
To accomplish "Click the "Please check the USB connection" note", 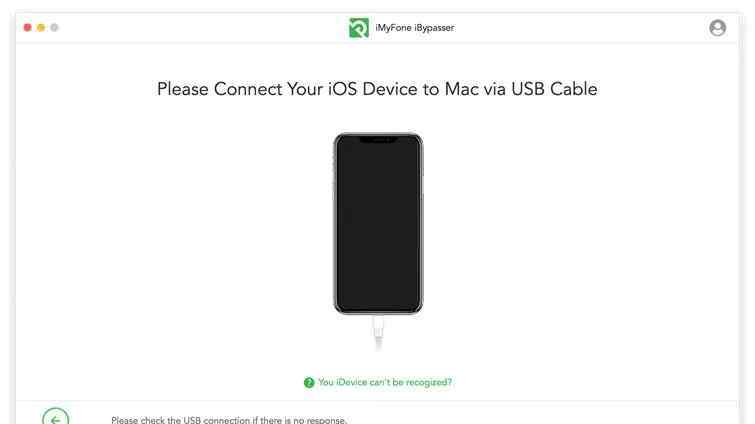I will (x=229, y=420).
